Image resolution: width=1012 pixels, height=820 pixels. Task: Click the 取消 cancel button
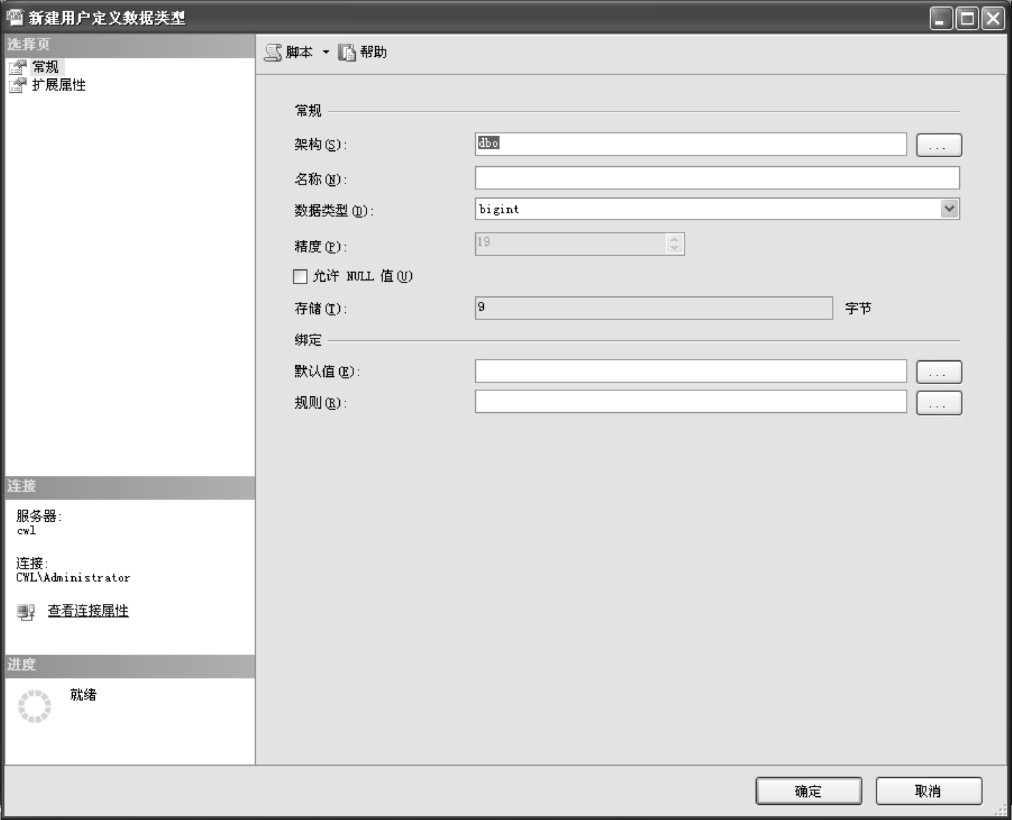[x=929, y=791]
